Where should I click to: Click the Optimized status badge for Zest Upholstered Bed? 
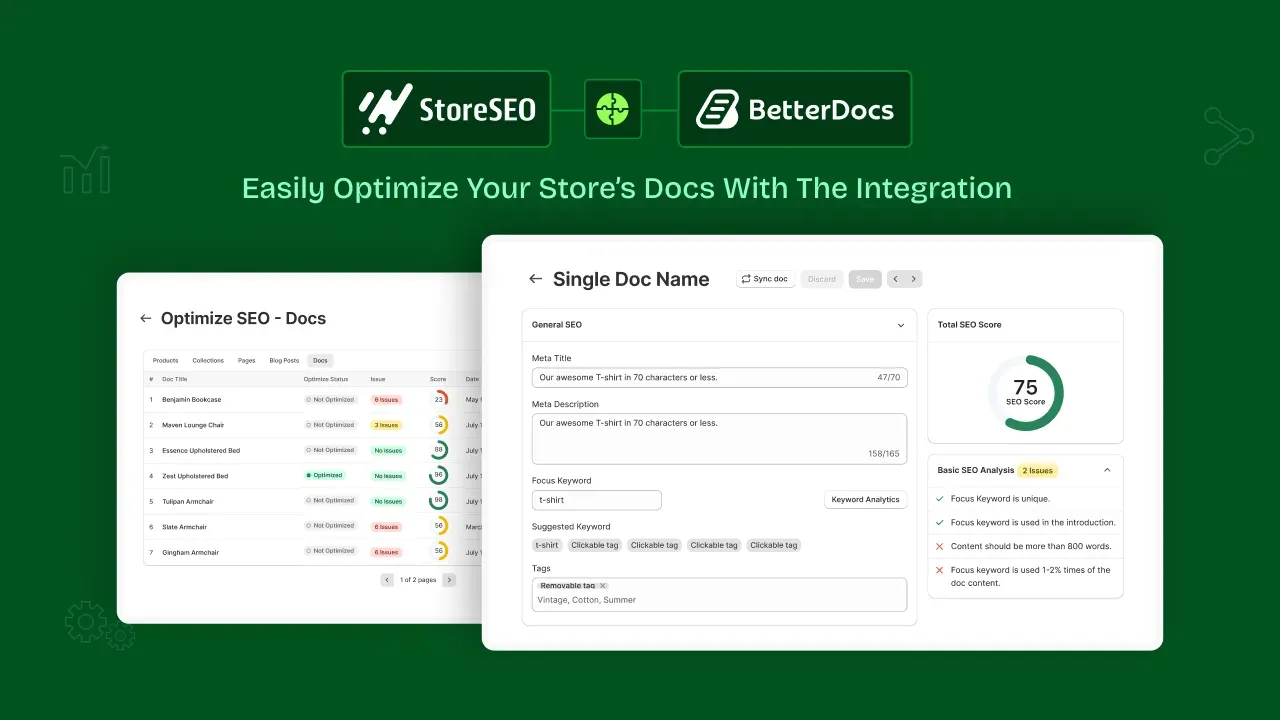coord(326,476)
